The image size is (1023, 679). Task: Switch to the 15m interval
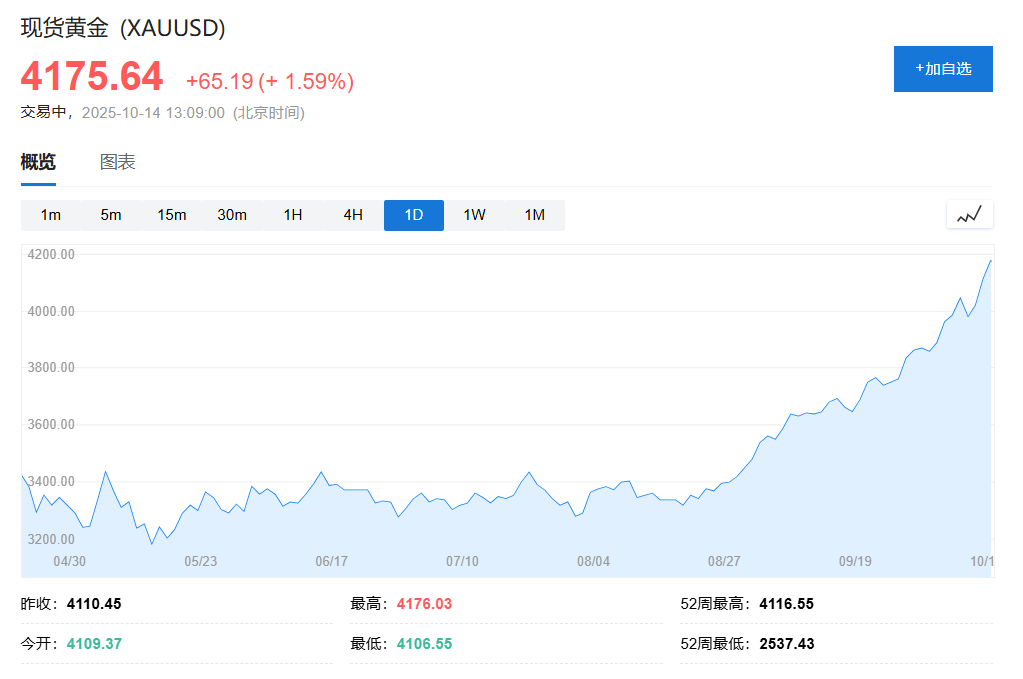pyautogui.click(x=172, y=214)
